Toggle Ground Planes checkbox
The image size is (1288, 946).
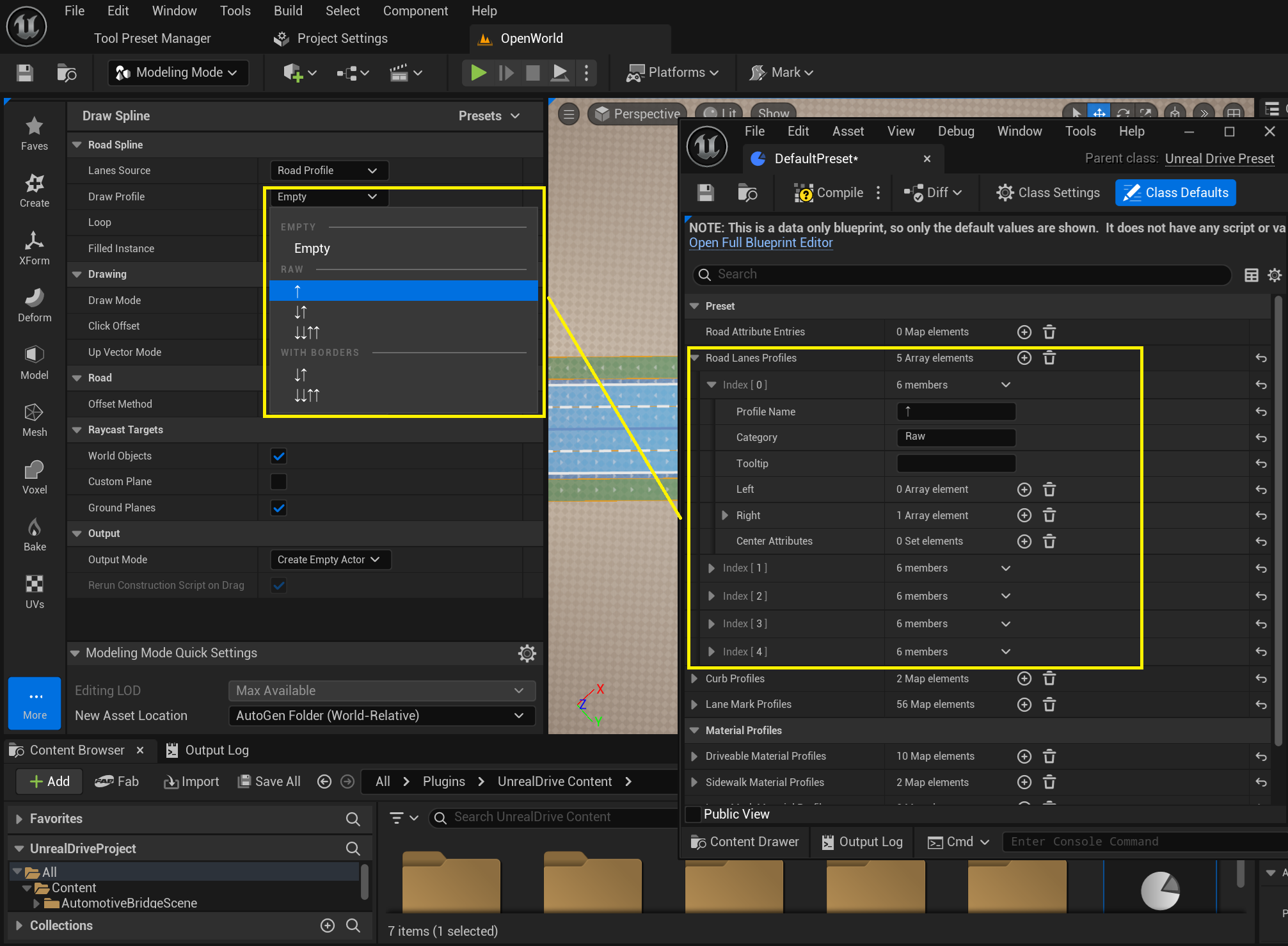pos(278,508)
